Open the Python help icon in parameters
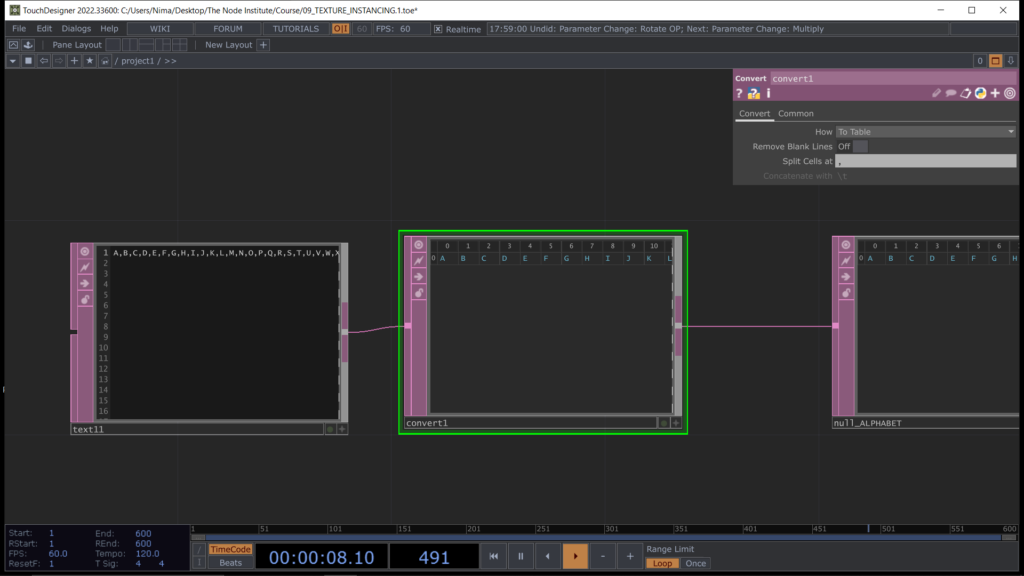1024x576 pixels. [x=754, y=93]
